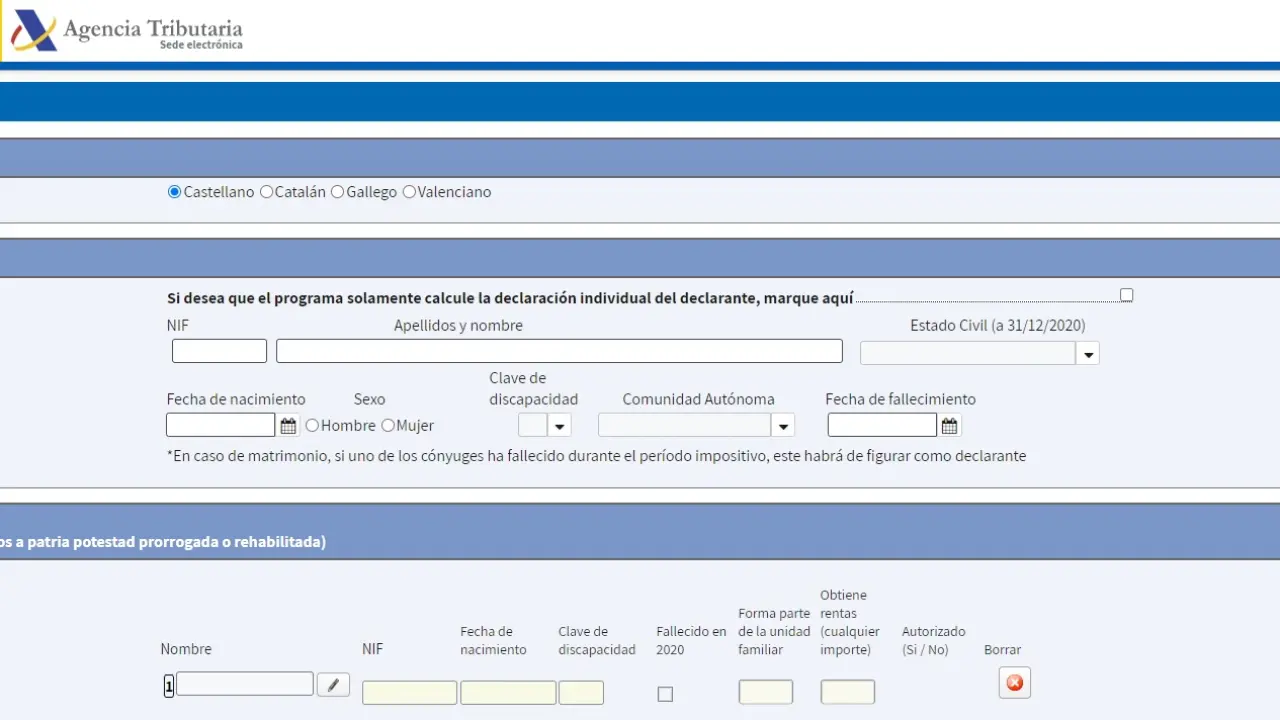Tick the Fallecido en 2020 checkbox

pos(665,694)
